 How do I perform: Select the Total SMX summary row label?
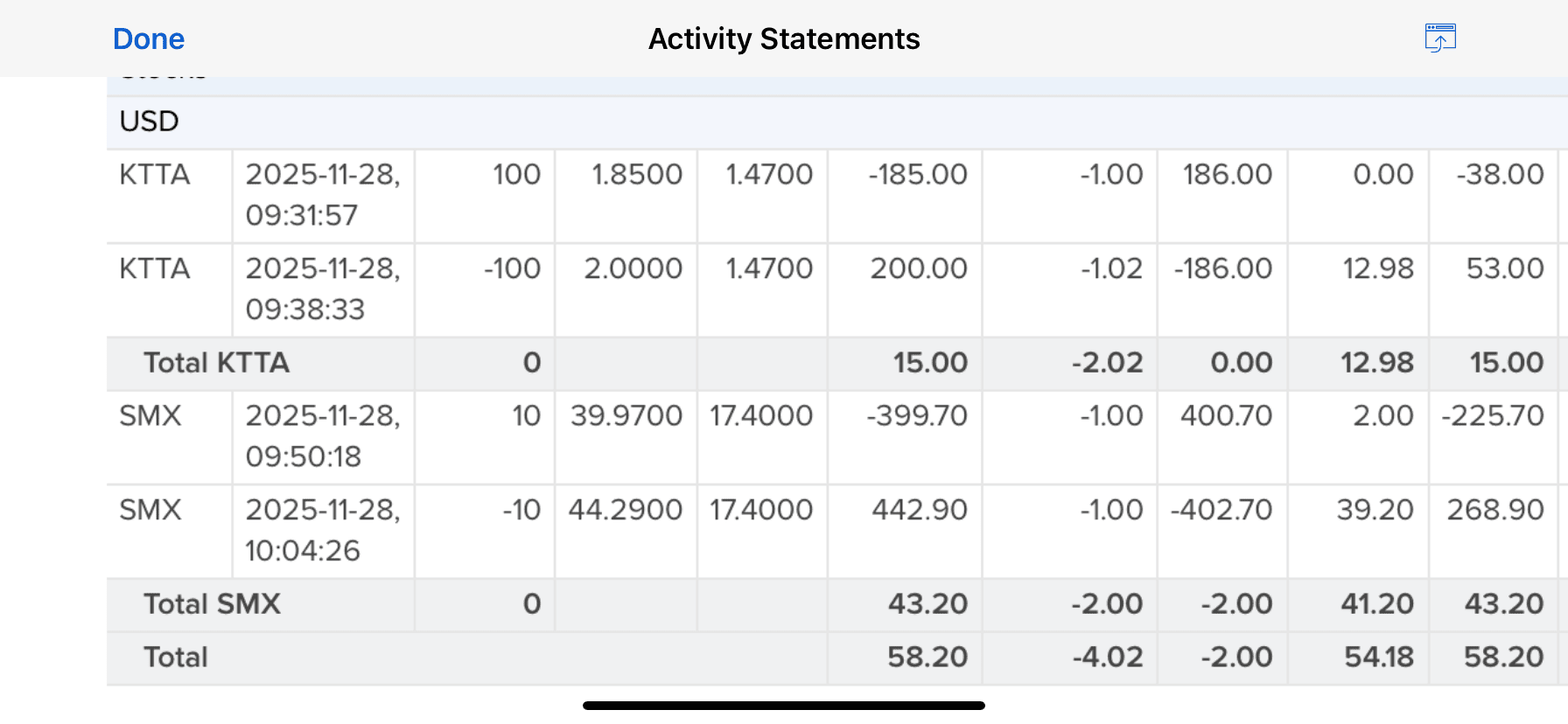pos(212,604)
